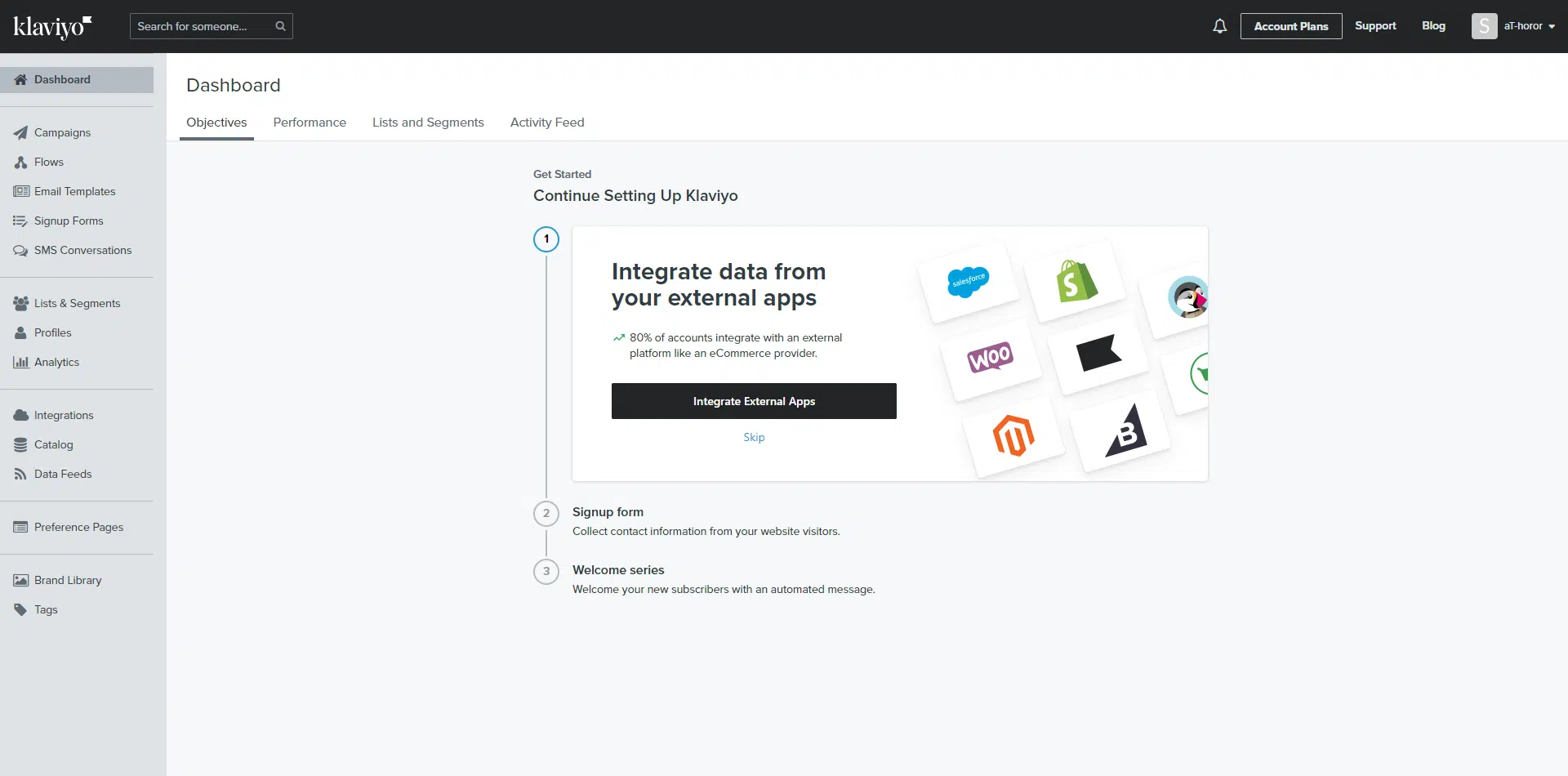This screenshot has height=776, width=1568.
Task: Switch to the Performance tab
Action: click(310, 123)
